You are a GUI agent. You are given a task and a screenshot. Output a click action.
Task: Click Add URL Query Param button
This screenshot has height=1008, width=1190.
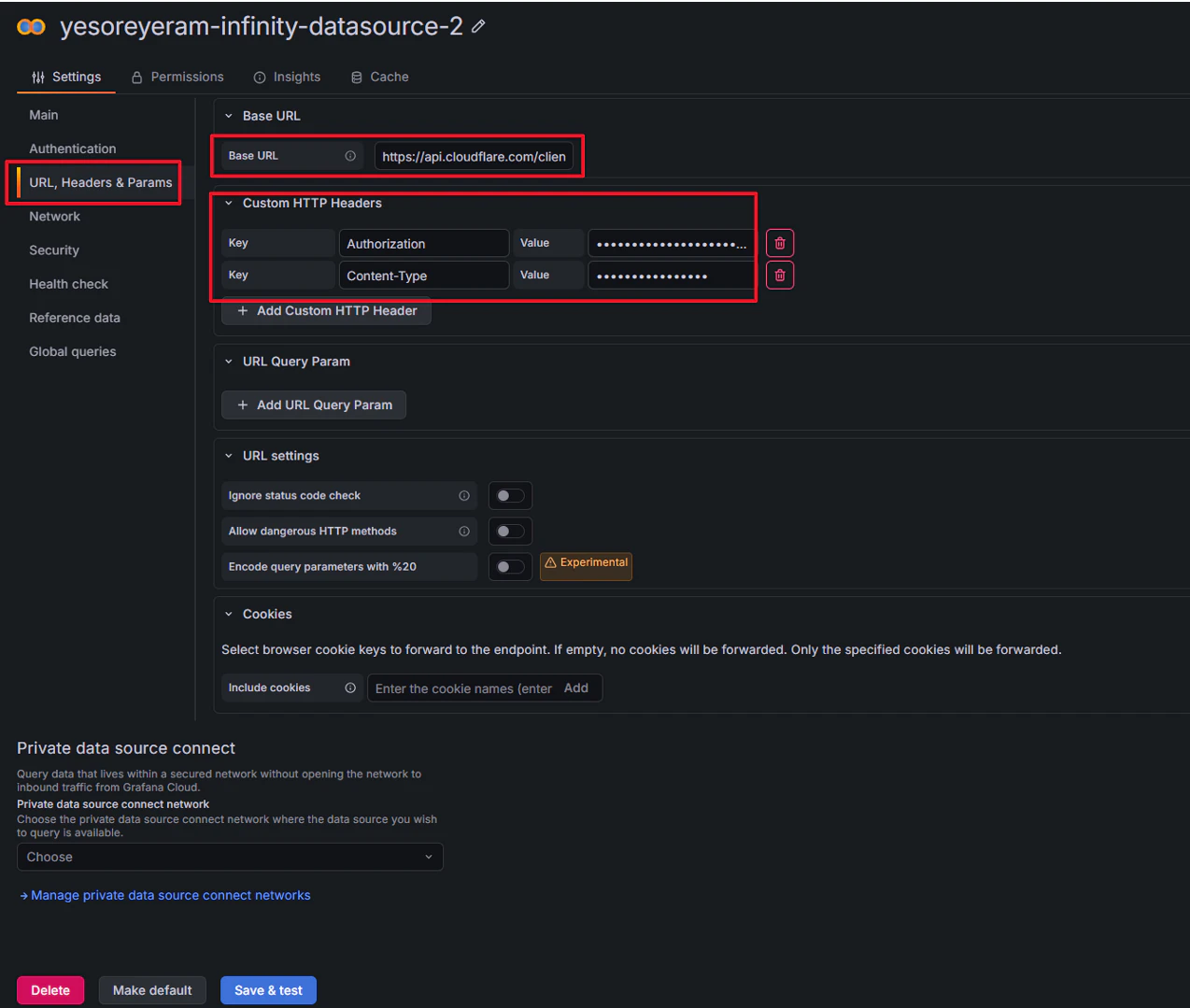(x=314, y=405)
